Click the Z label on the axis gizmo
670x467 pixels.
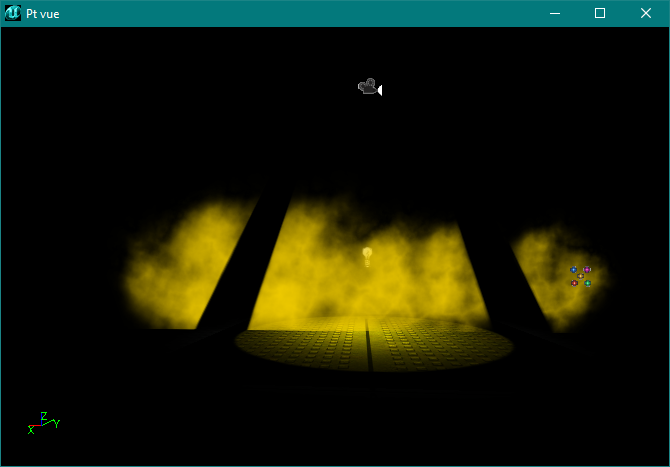click(x=43, y=415)
